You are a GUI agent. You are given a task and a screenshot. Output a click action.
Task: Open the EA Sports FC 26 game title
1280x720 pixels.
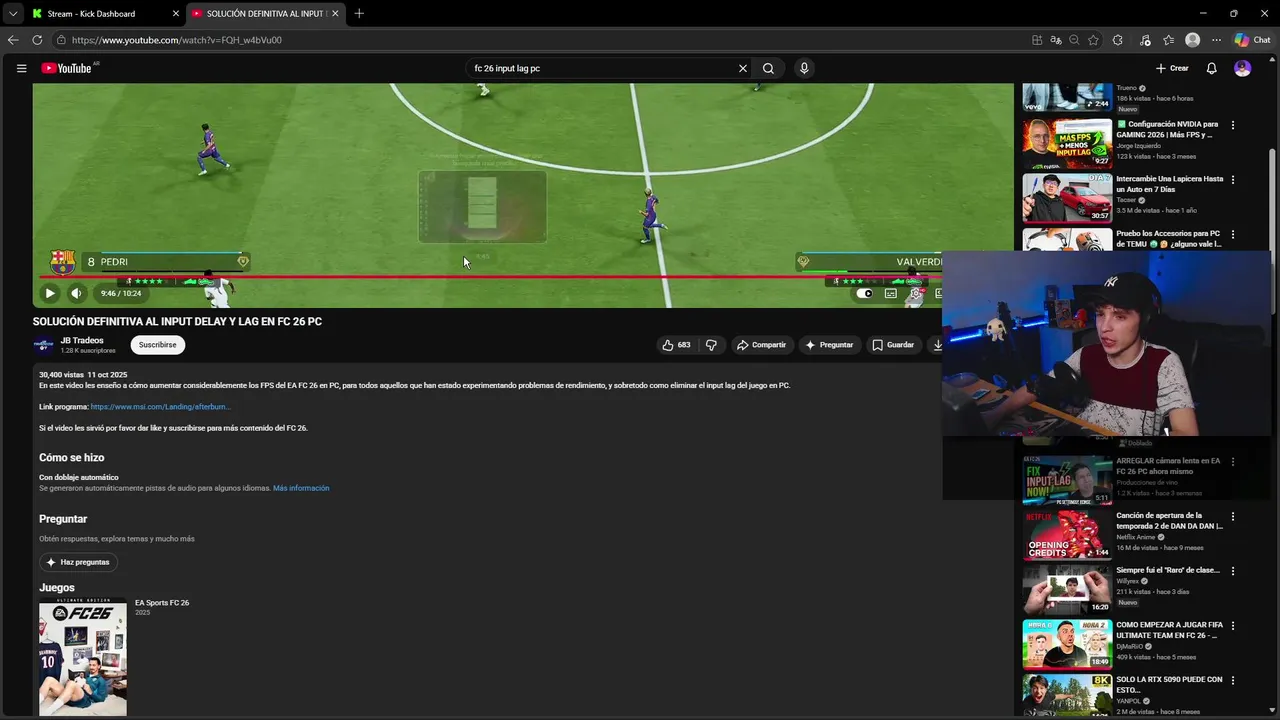(162, 603)
